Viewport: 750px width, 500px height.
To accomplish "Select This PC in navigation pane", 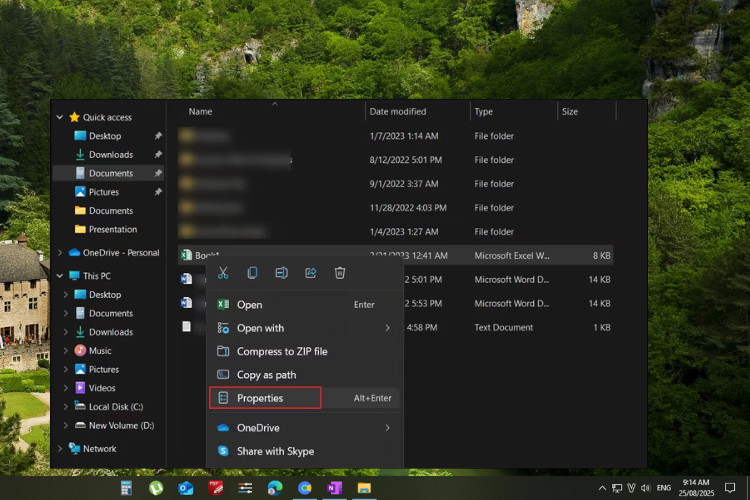I will (x=96, y=276).
